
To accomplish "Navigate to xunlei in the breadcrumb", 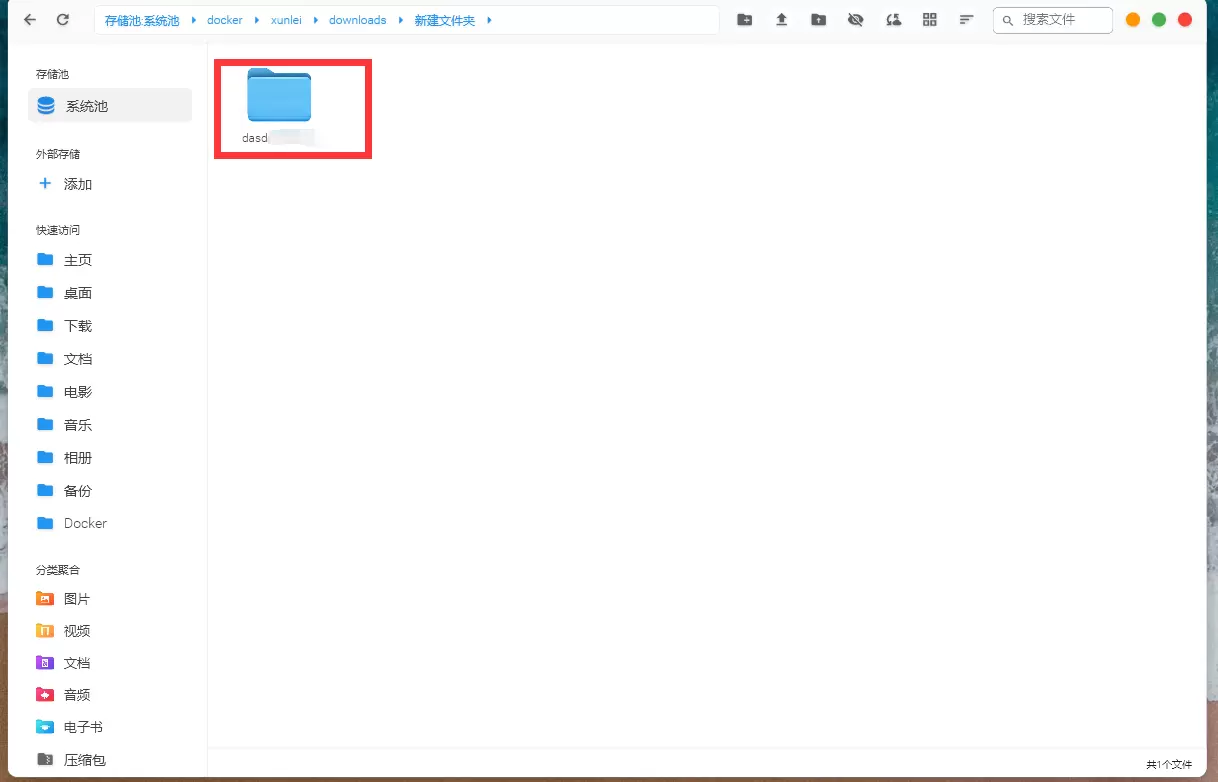I will [287, 20].
